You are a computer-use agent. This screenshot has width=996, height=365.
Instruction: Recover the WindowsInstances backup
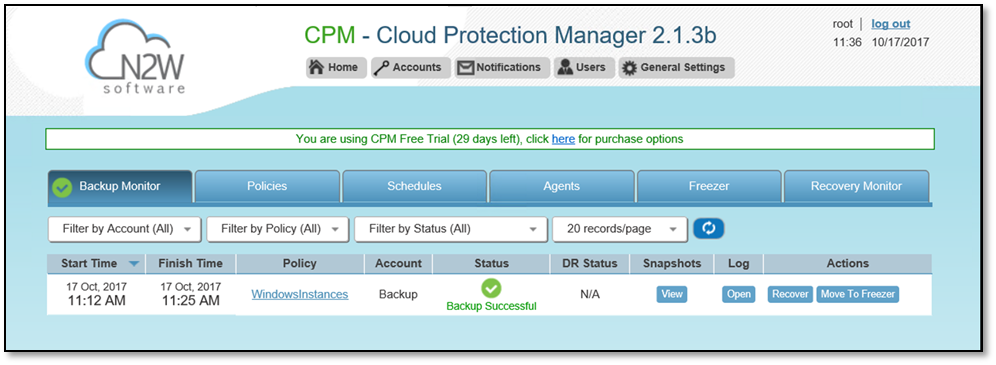point(790,294)
